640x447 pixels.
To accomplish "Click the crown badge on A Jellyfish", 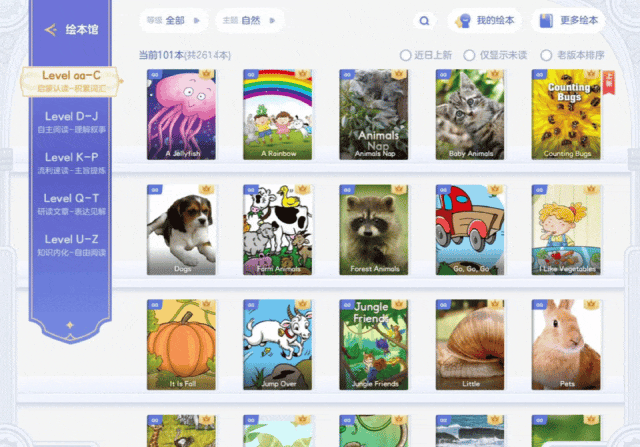I will [x=206, y=74].
